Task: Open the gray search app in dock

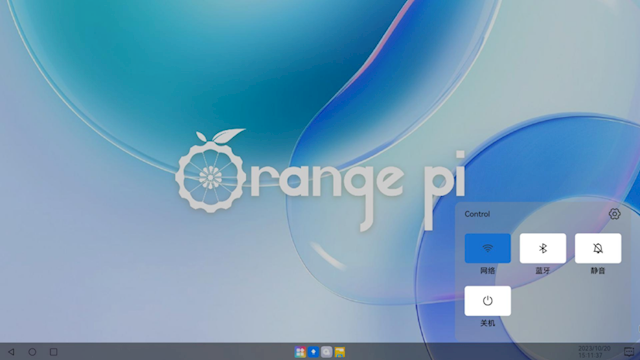Action: tap(326, 352)
